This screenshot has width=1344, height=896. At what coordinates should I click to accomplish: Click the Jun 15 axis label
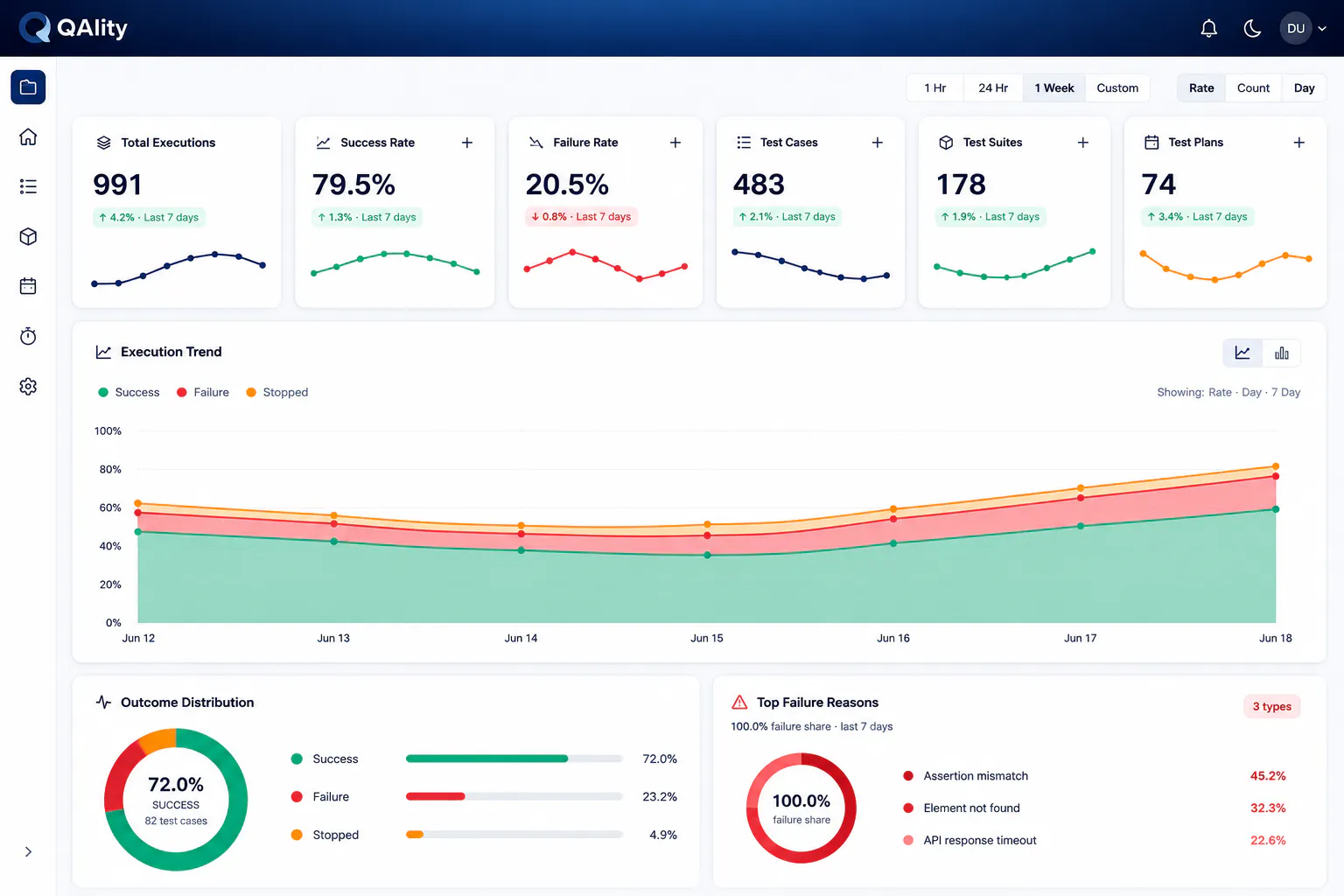(707, 638)
